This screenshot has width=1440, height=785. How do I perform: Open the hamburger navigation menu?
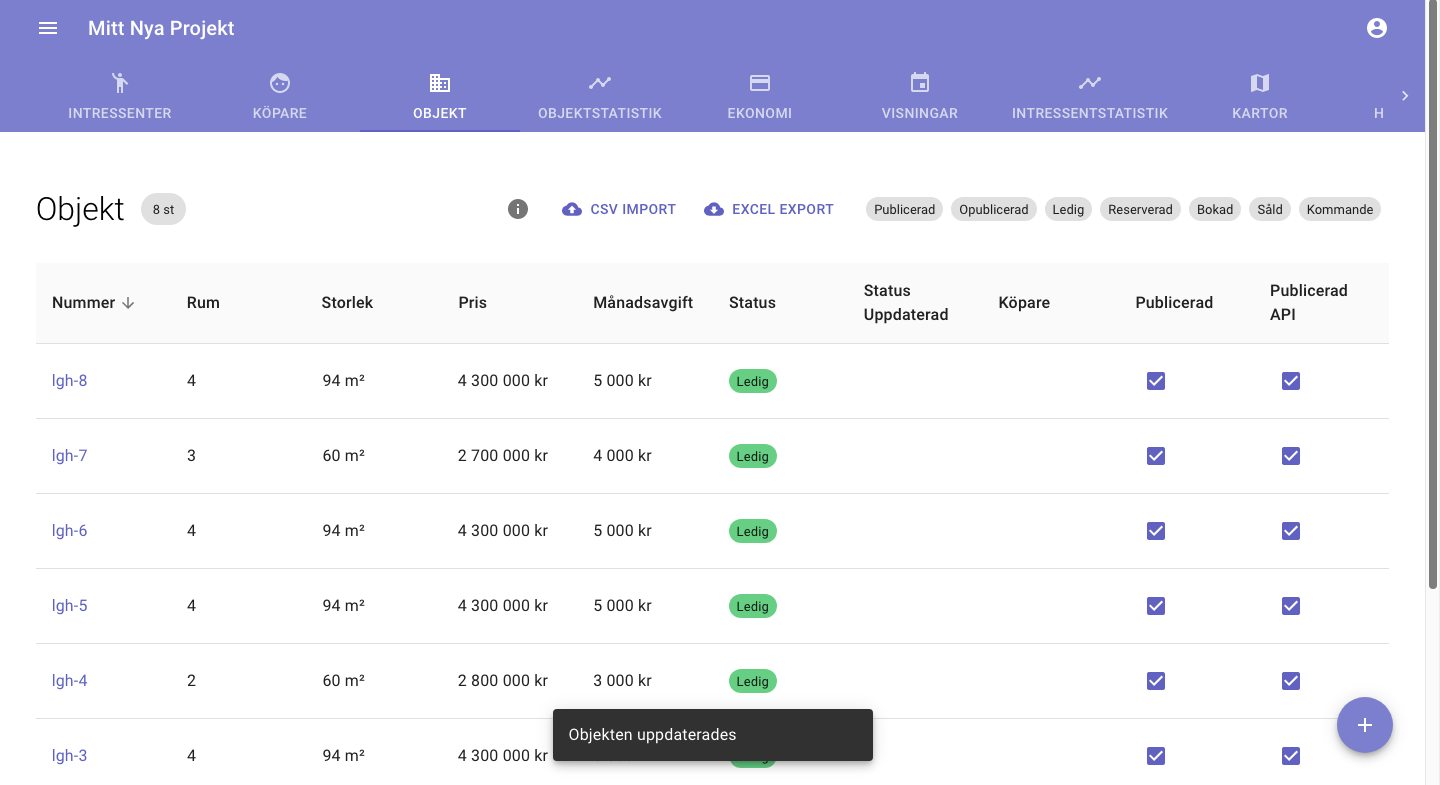pos(48,28)
